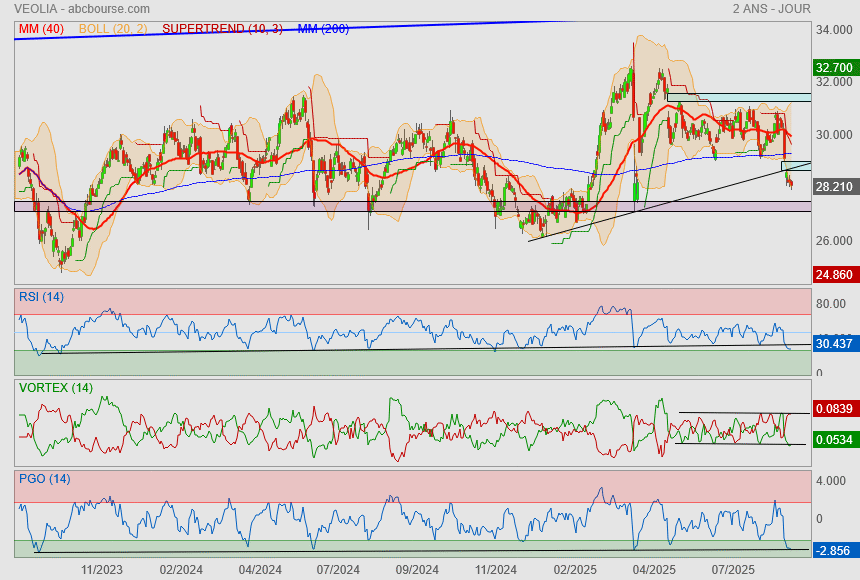The width and height of the screenshot is (860, 580).
Task: Select the MM (200) legend label
Action: click(323, 29)
